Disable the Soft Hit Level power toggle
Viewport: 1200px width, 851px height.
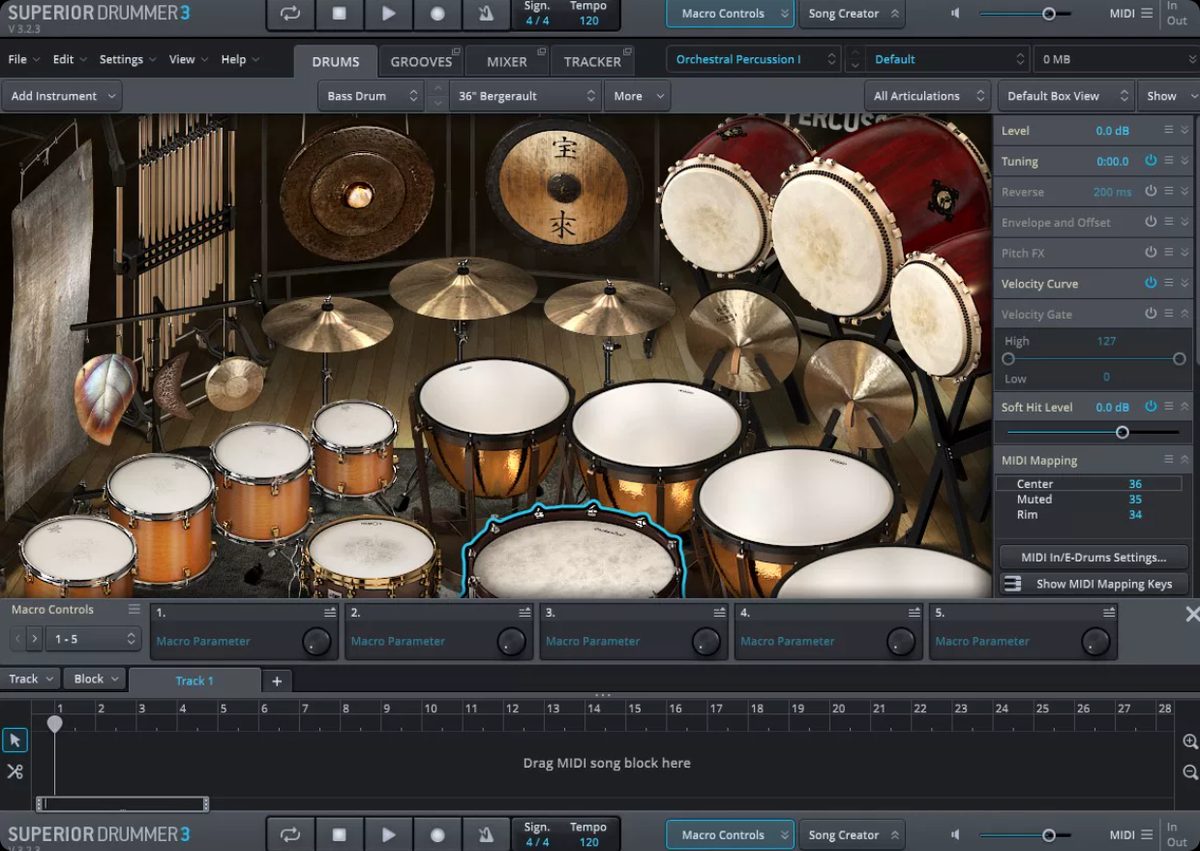tap(1150, 407)
